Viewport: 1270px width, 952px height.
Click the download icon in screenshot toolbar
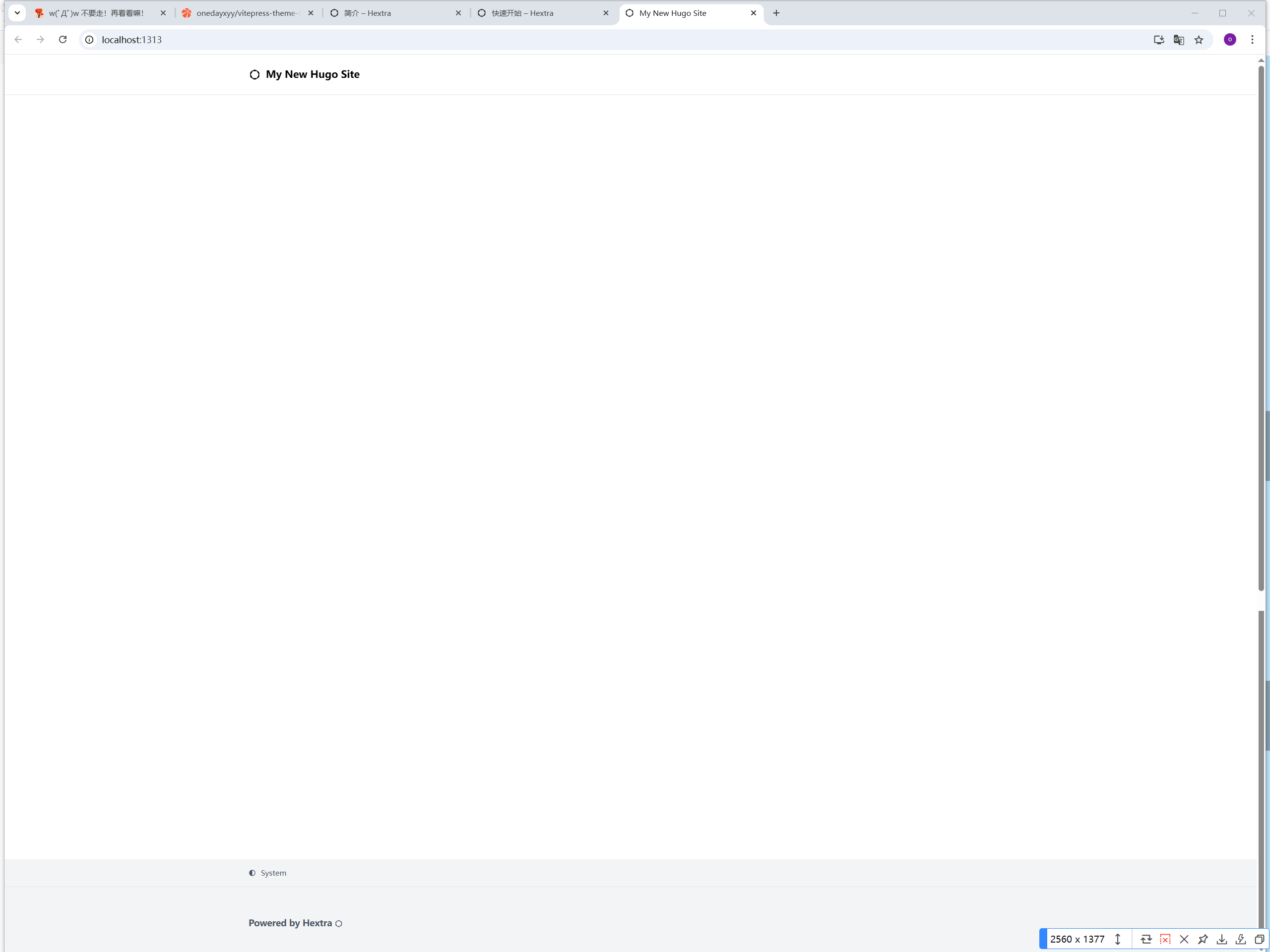click(1222, 940)
